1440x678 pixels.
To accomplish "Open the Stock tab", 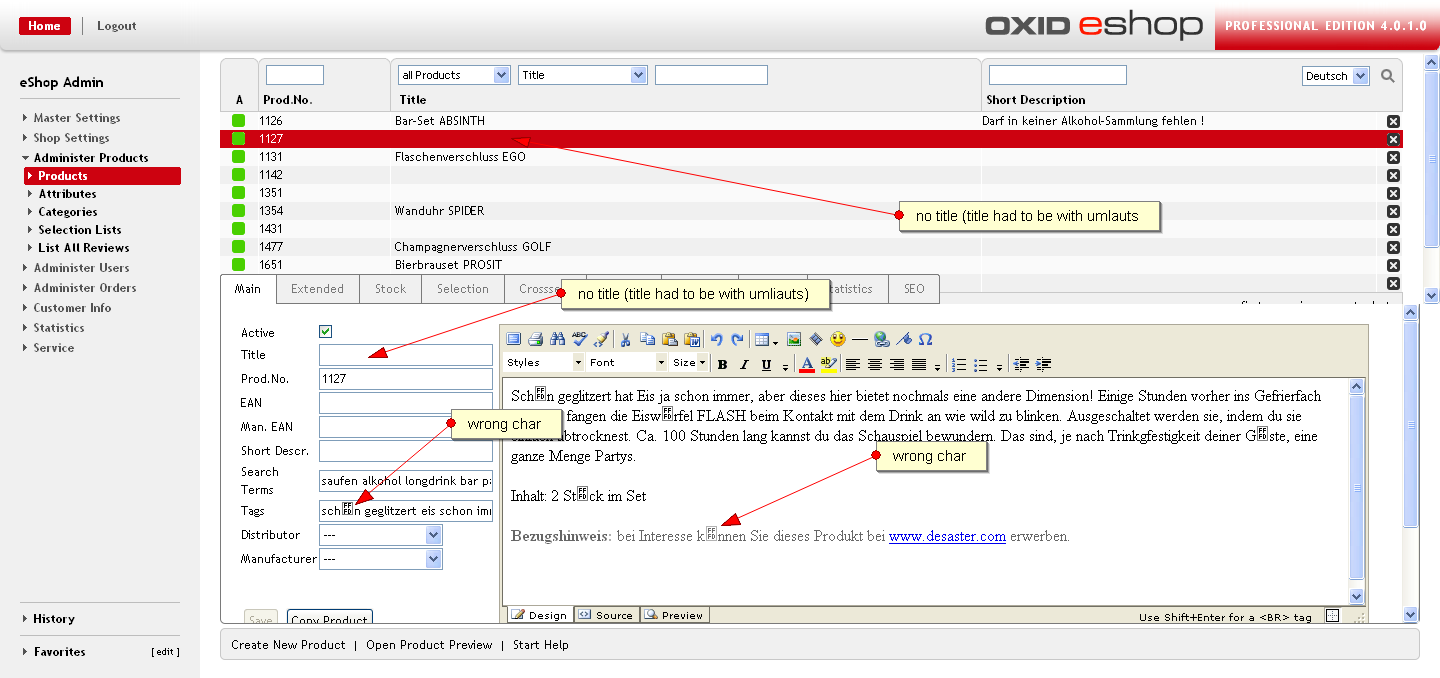I will coord(390,289).
